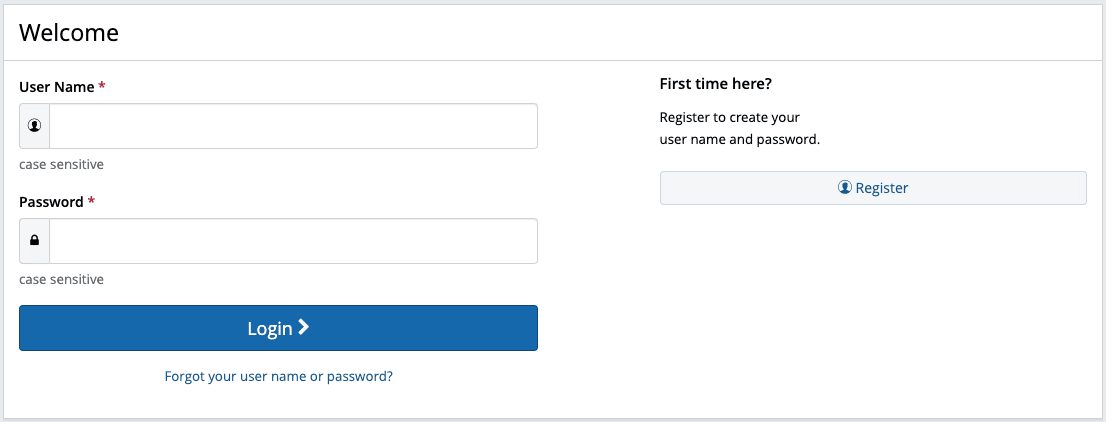Click the User Name field label

coord(56,87)
